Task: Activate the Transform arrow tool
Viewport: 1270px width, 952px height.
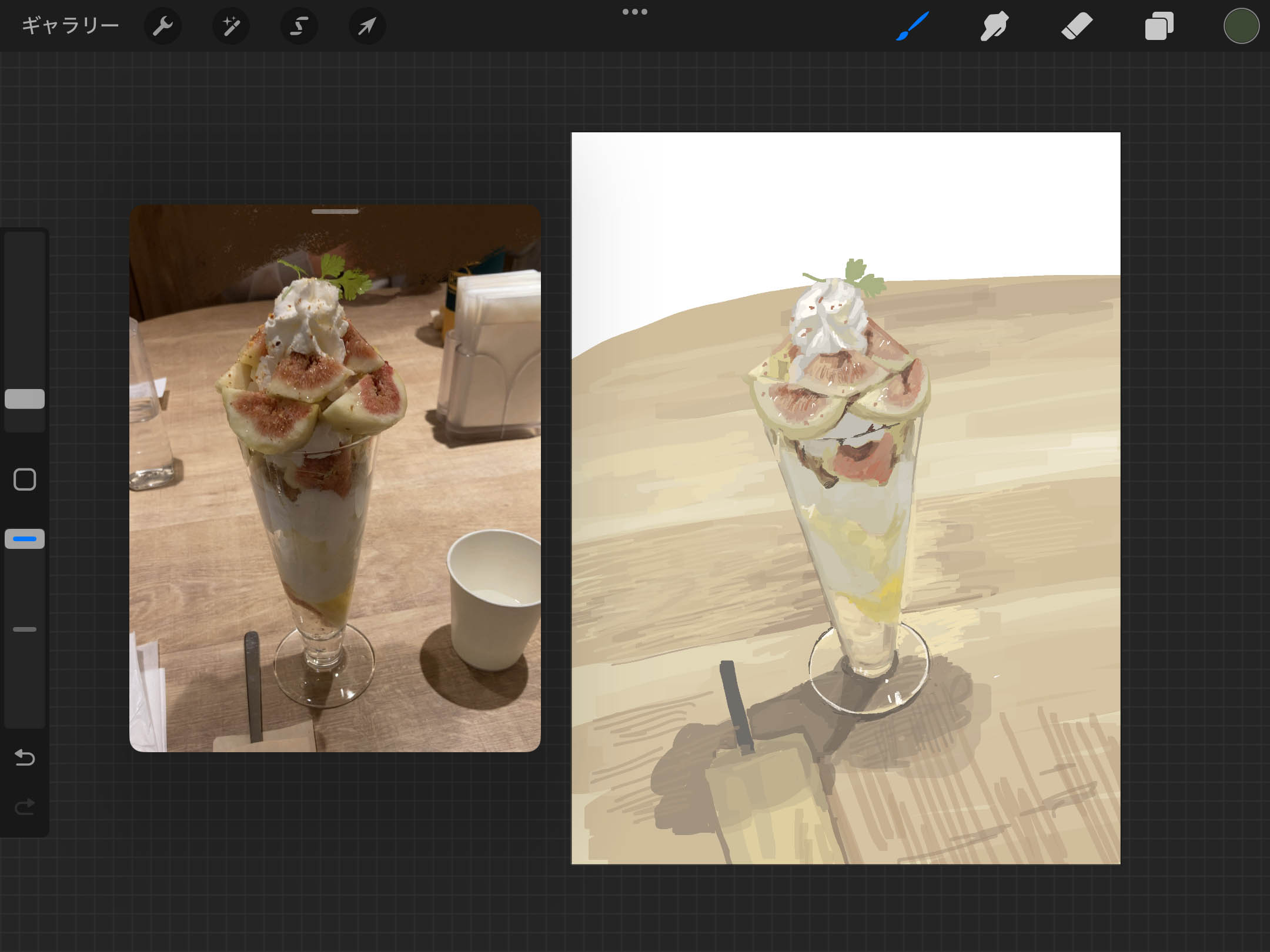Action: 367,26
